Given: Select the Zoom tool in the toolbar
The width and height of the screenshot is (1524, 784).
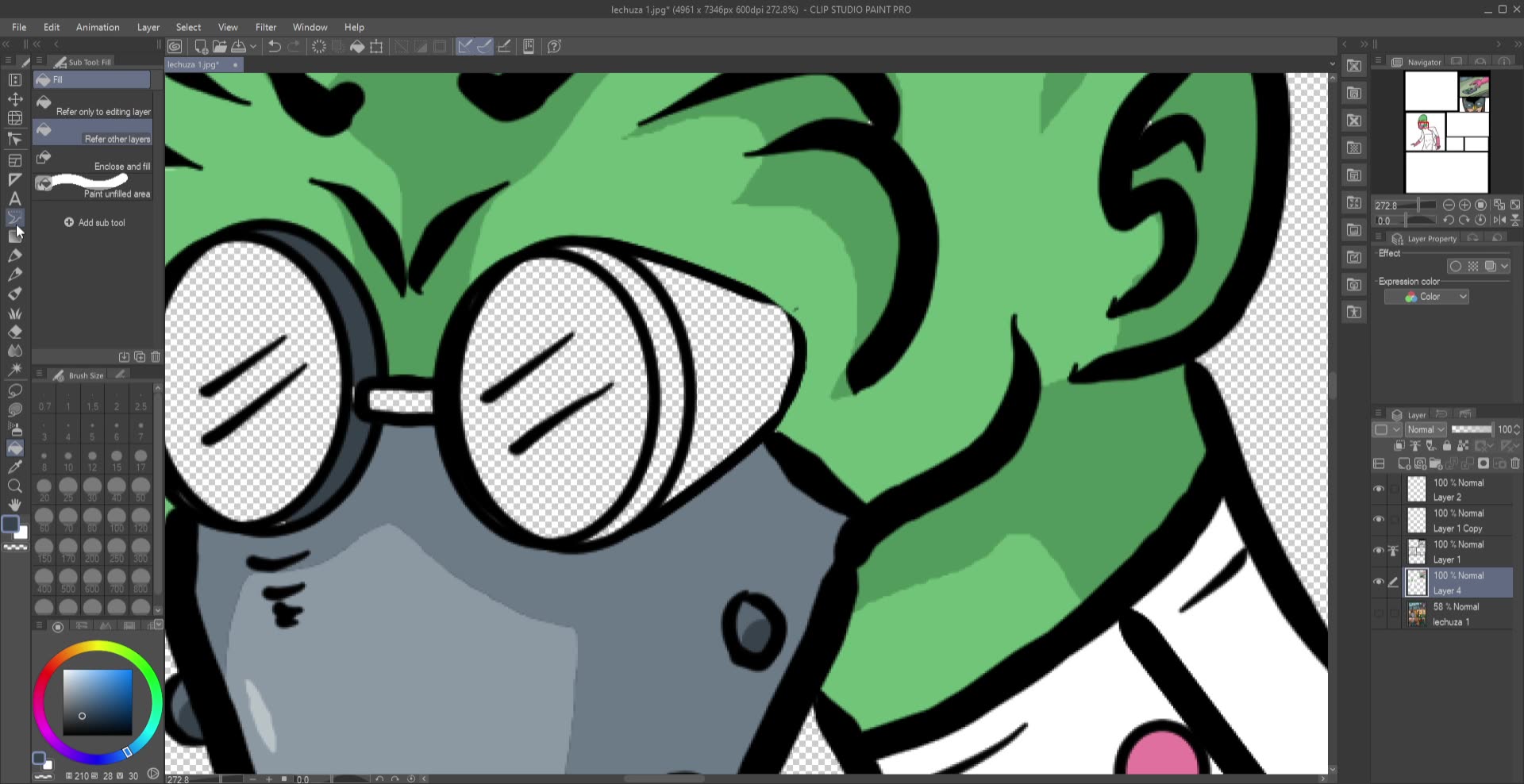Looking at the screenshot, I should pyautogui.click(x=15, y=483).
